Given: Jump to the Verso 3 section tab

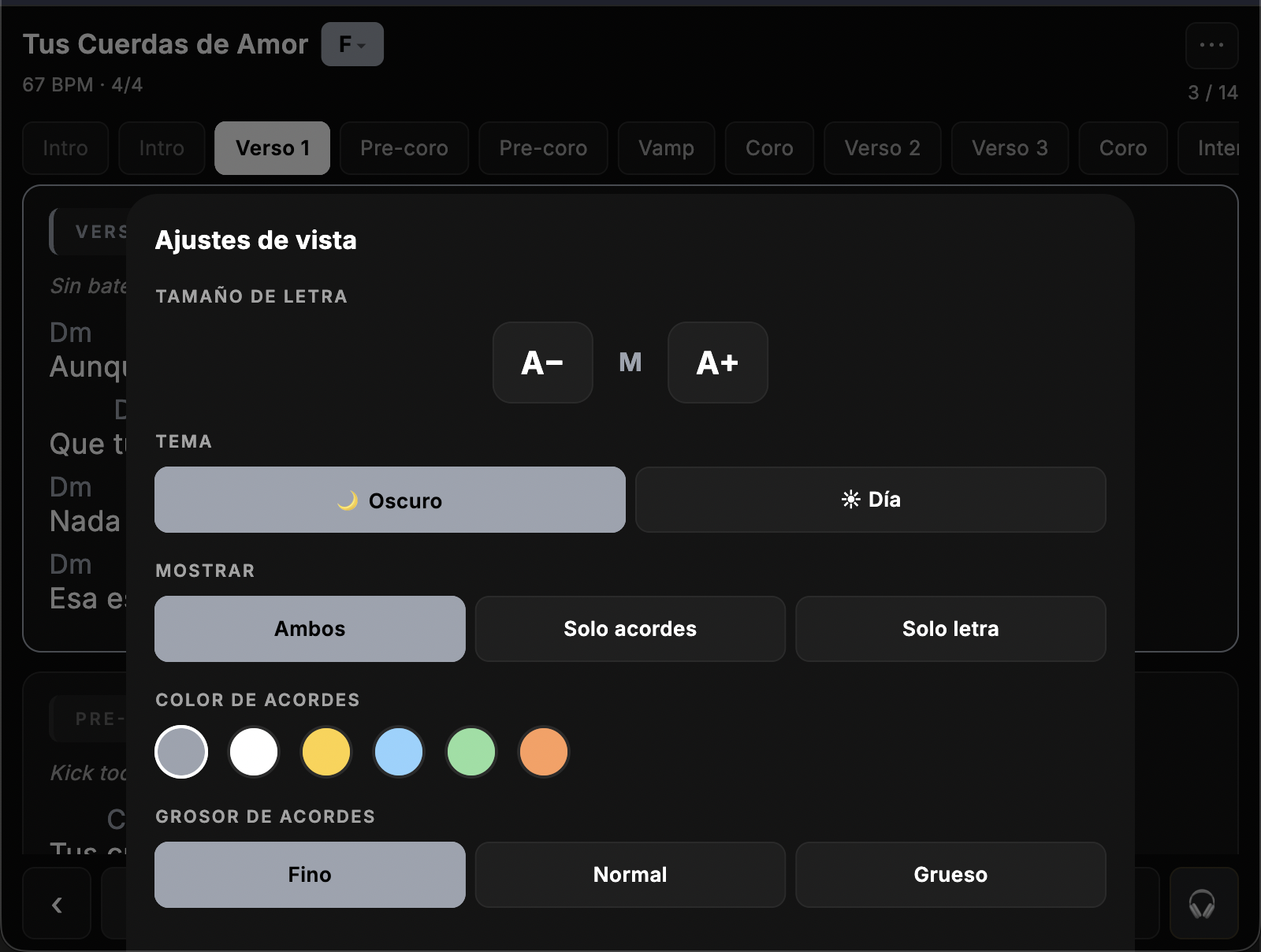Looking at the screenshot, I should point(1010,148).
